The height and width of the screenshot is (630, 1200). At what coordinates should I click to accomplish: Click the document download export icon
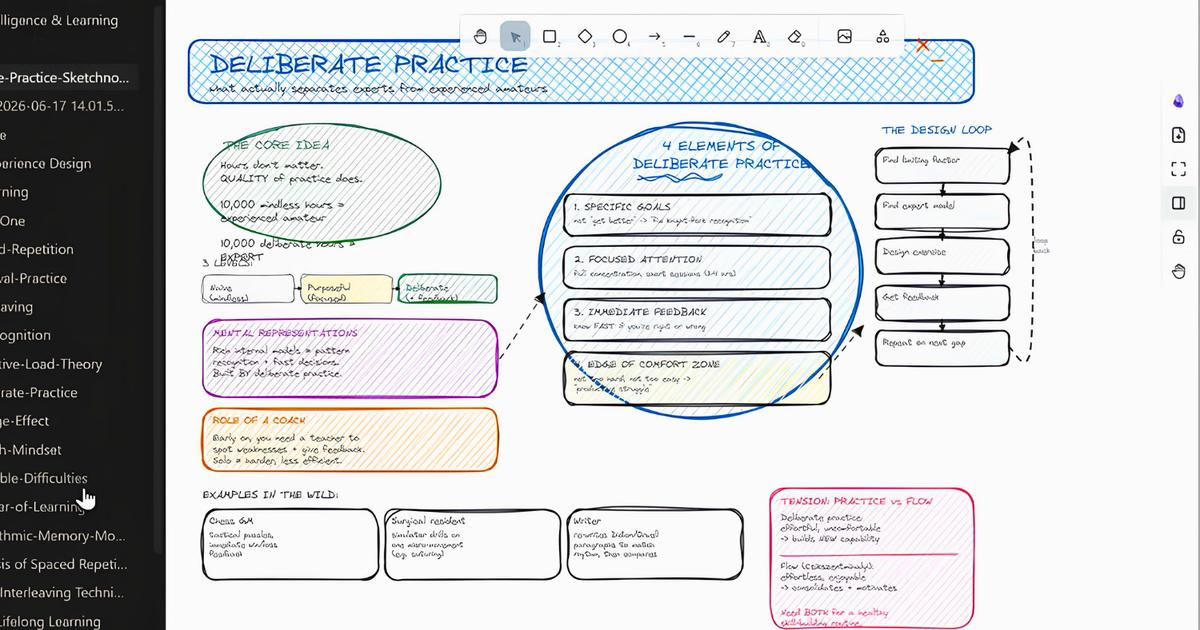click(1178, 135)
